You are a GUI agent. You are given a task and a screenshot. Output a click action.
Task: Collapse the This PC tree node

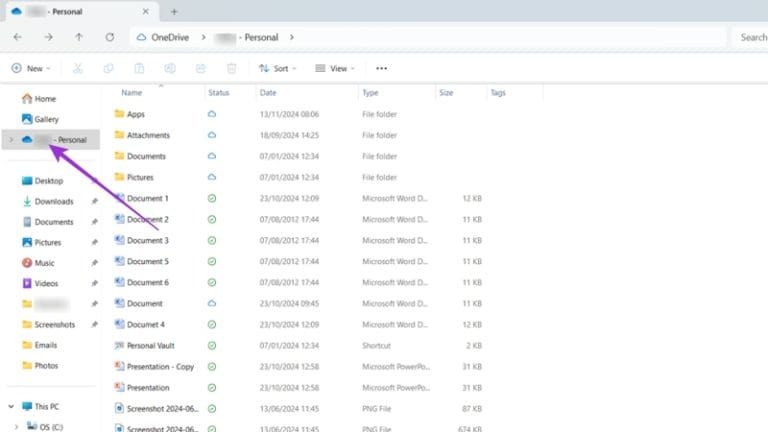[11, 407]
